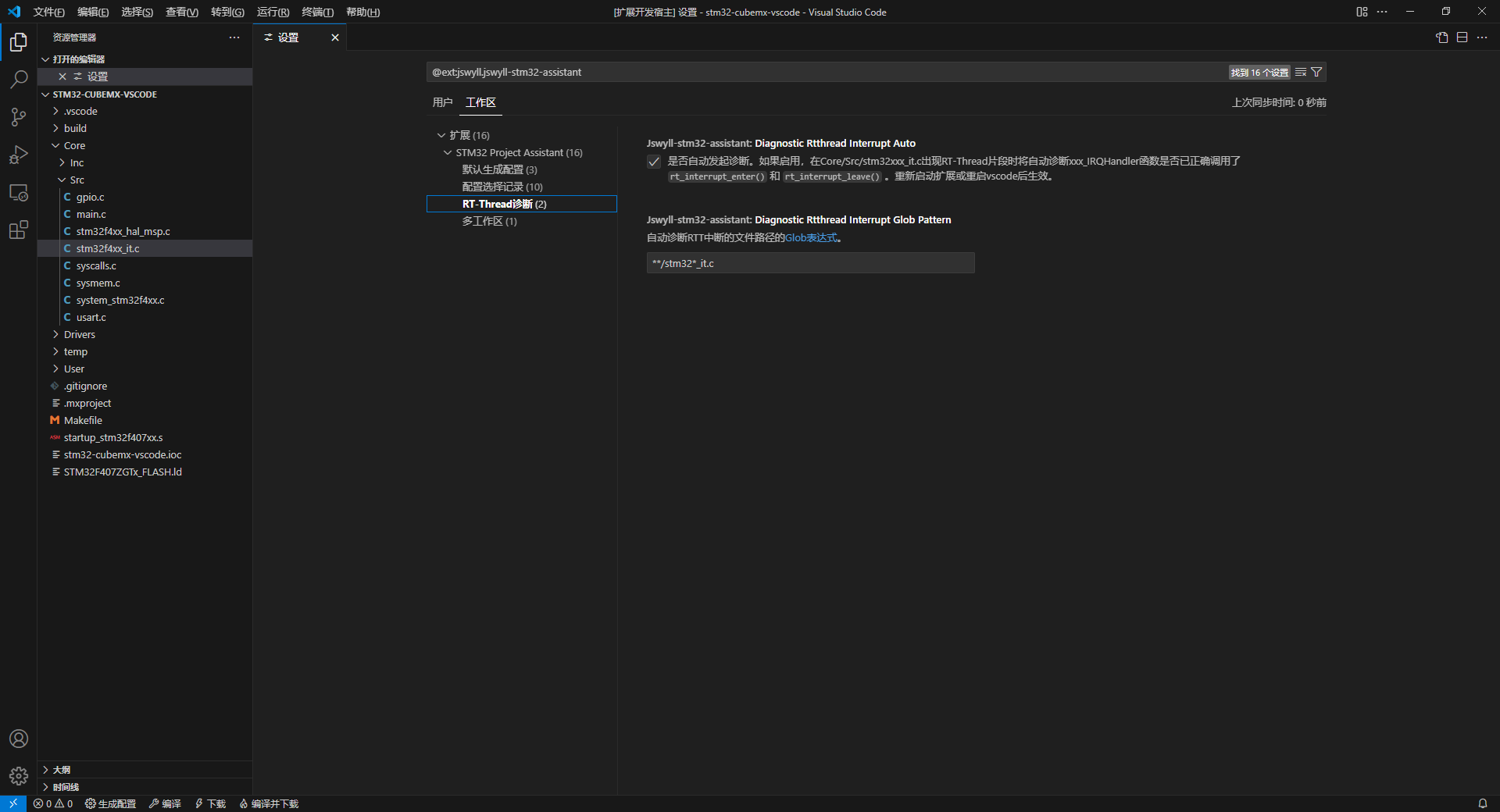
Task: Open the Search view in activity bar
Action: click(19, 79)
